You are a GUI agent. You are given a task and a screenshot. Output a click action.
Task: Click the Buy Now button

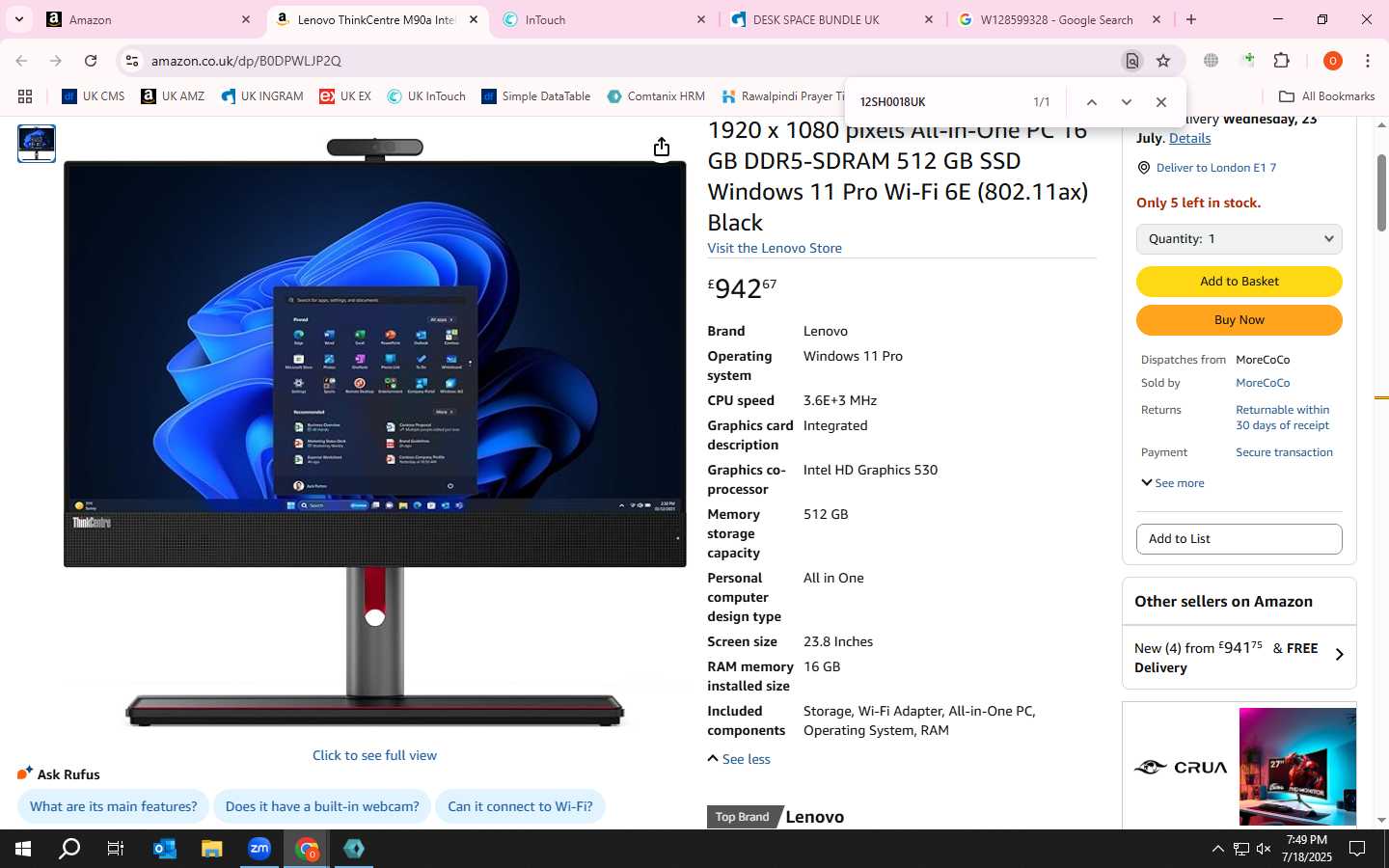click(x=1239, y=320)
